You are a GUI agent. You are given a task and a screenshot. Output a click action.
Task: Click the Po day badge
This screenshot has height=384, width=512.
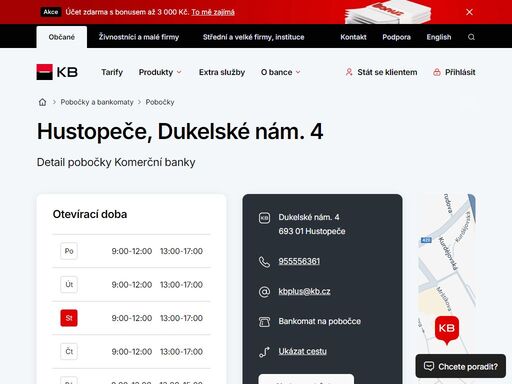click(x=69, y=251)
